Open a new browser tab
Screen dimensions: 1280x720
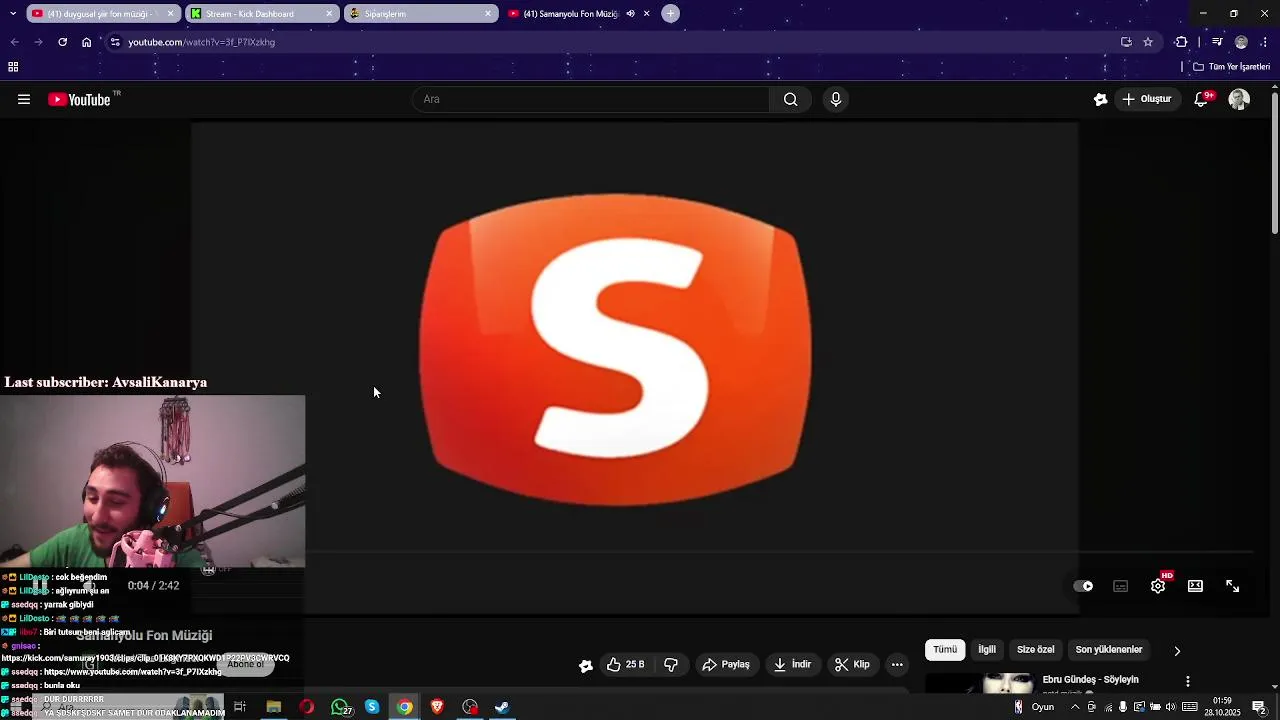coord(671,14)
